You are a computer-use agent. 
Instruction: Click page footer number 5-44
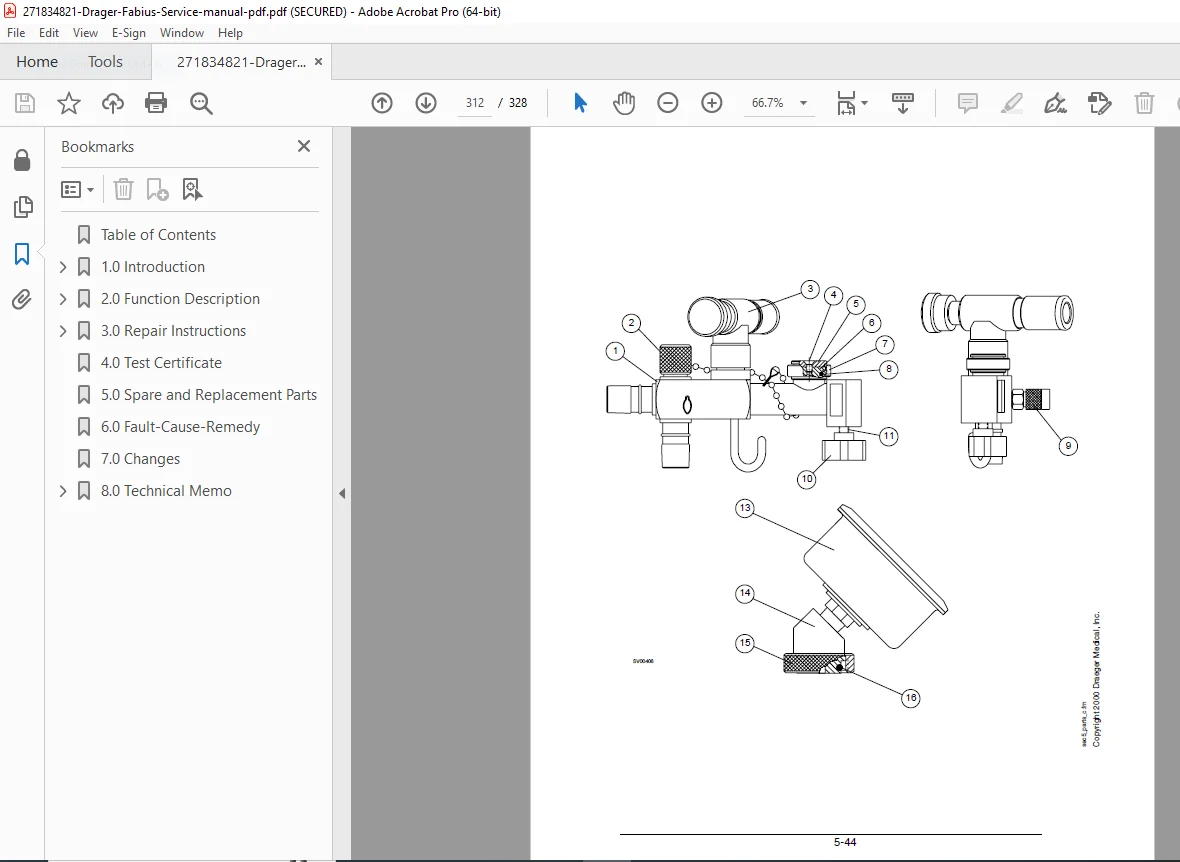pyautogui.click(x=844, y=842)
